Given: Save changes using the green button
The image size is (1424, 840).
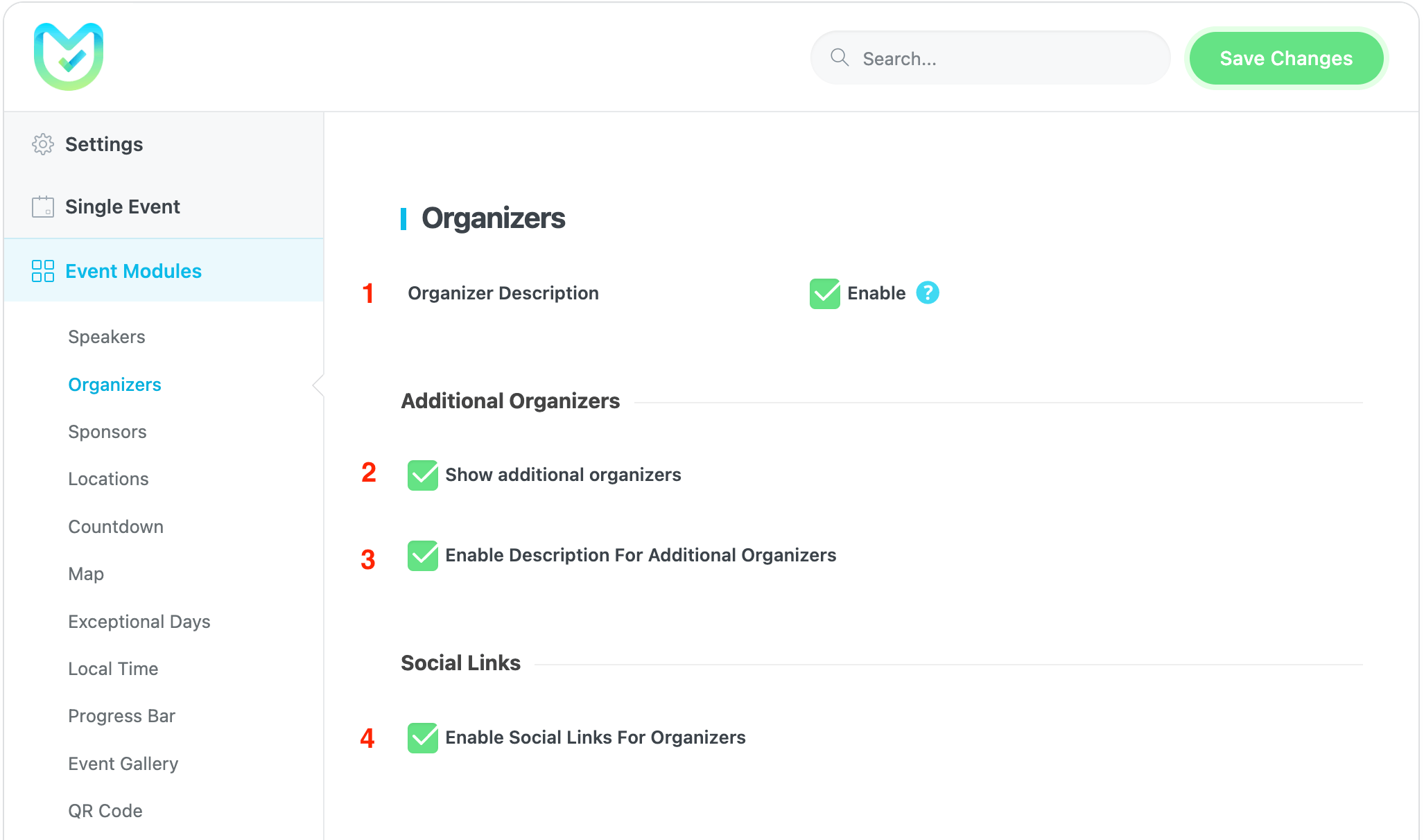Looking at the screenshot, I should (1286, 58).
